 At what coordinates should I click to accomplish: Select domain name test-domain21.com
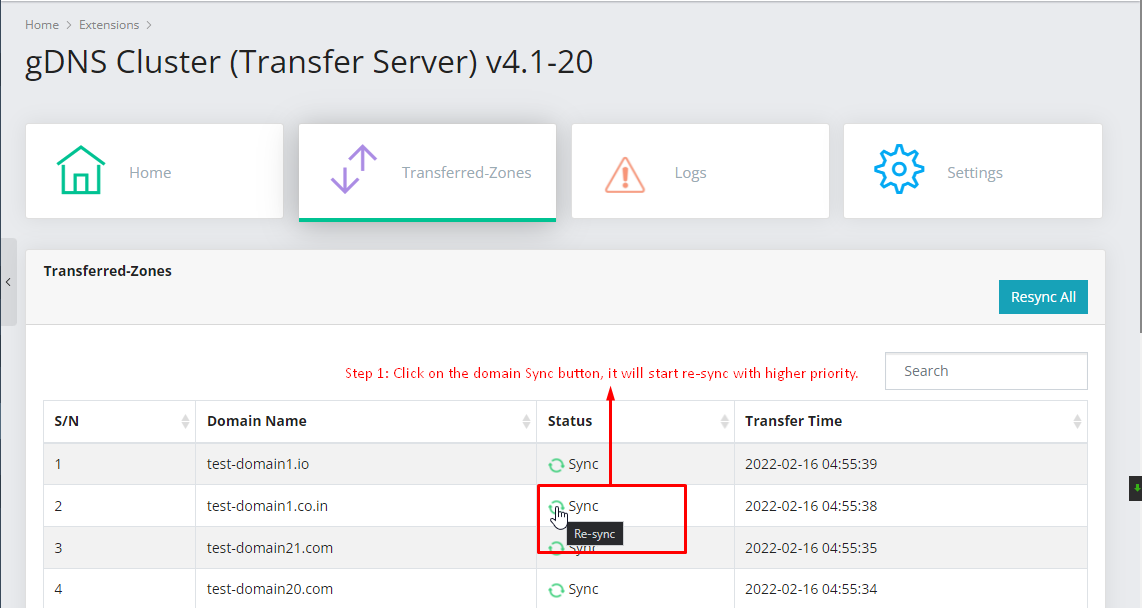[x=269, y=548]
